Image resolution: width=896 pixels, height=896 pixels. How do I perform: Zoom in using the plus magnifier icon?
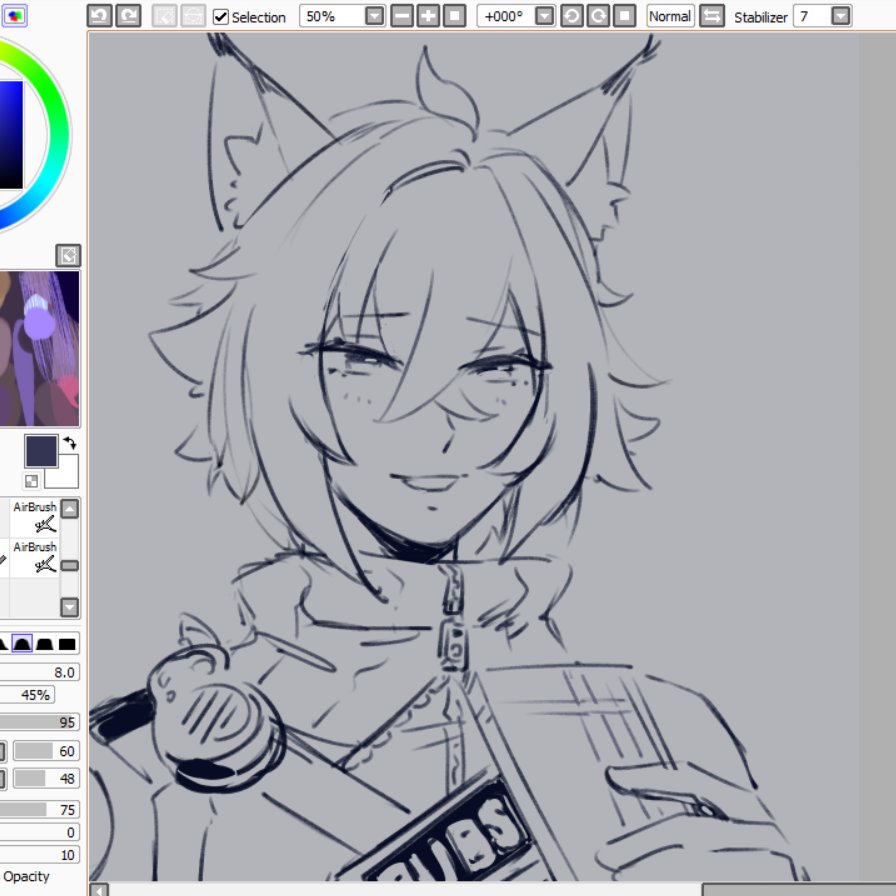coord(427,16)
